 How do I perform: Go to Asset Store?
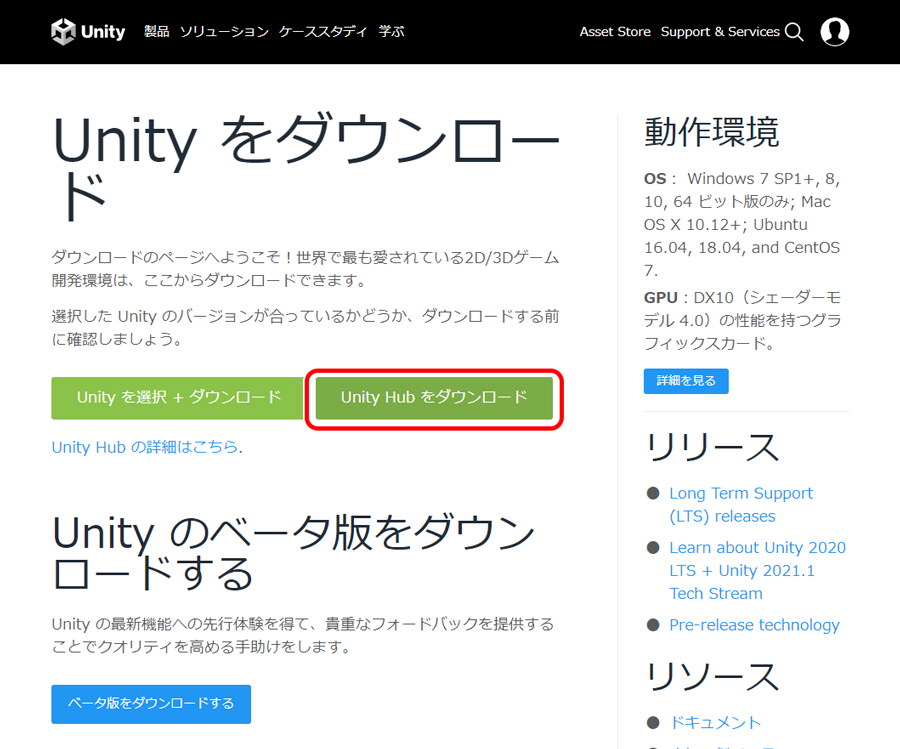pos(615,32)
